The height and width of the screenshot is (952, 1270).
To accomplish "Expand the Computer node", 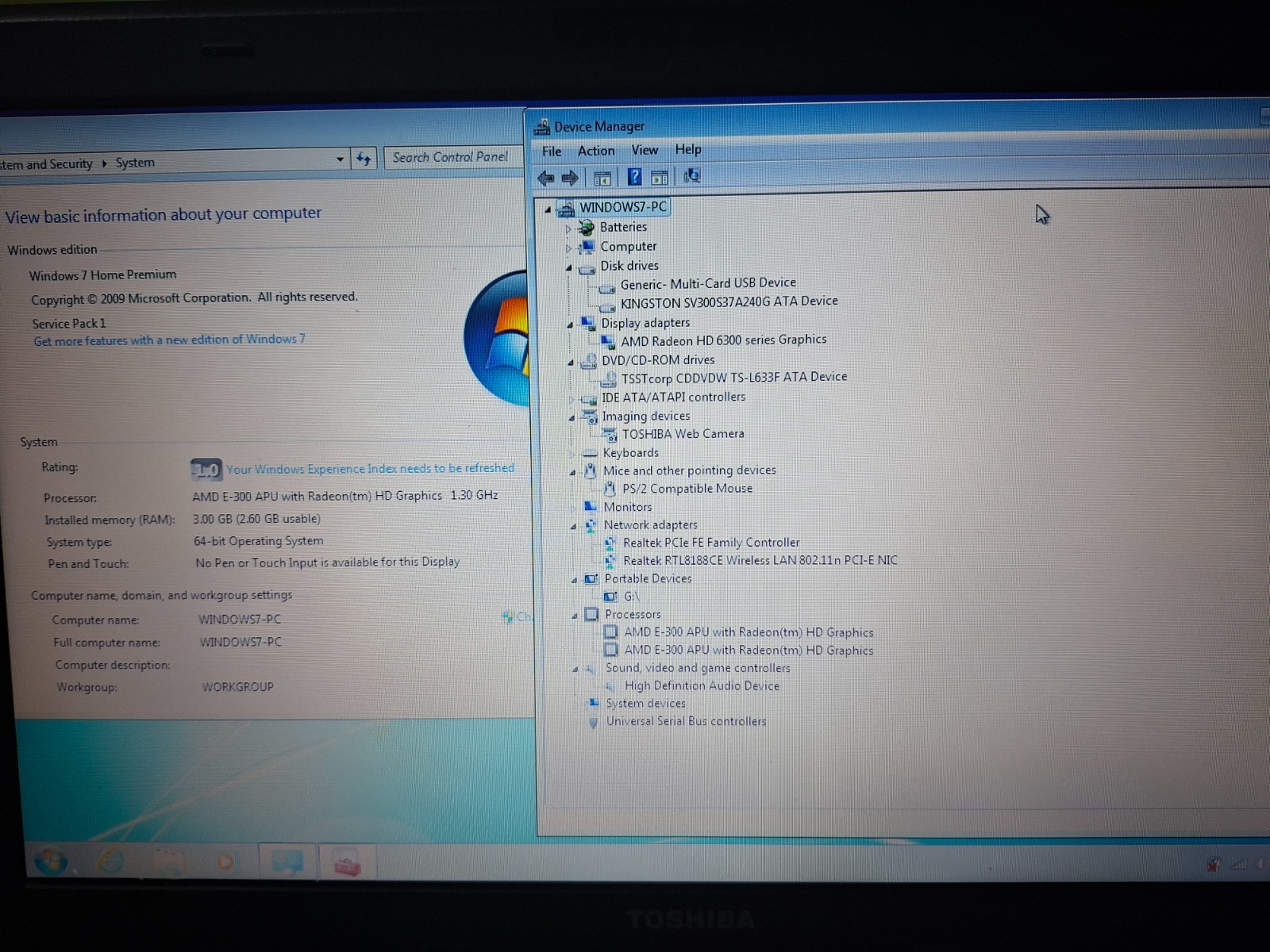I will tap(568, 248).
